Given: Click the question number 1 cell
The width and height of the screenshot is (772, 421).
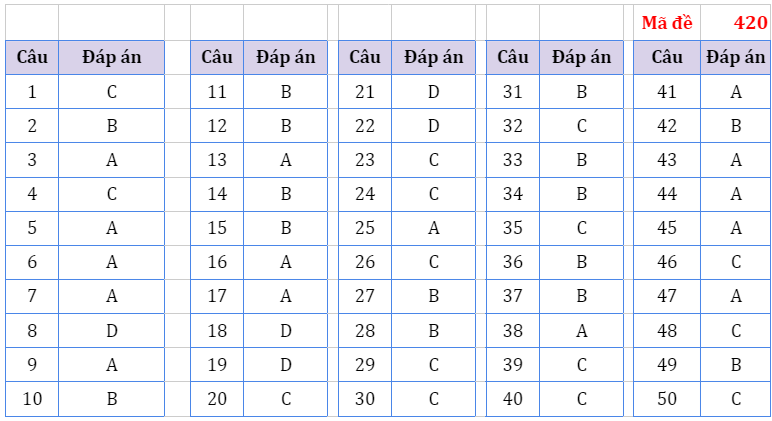Looking at the screenshot, I should (x=32, y=92).
